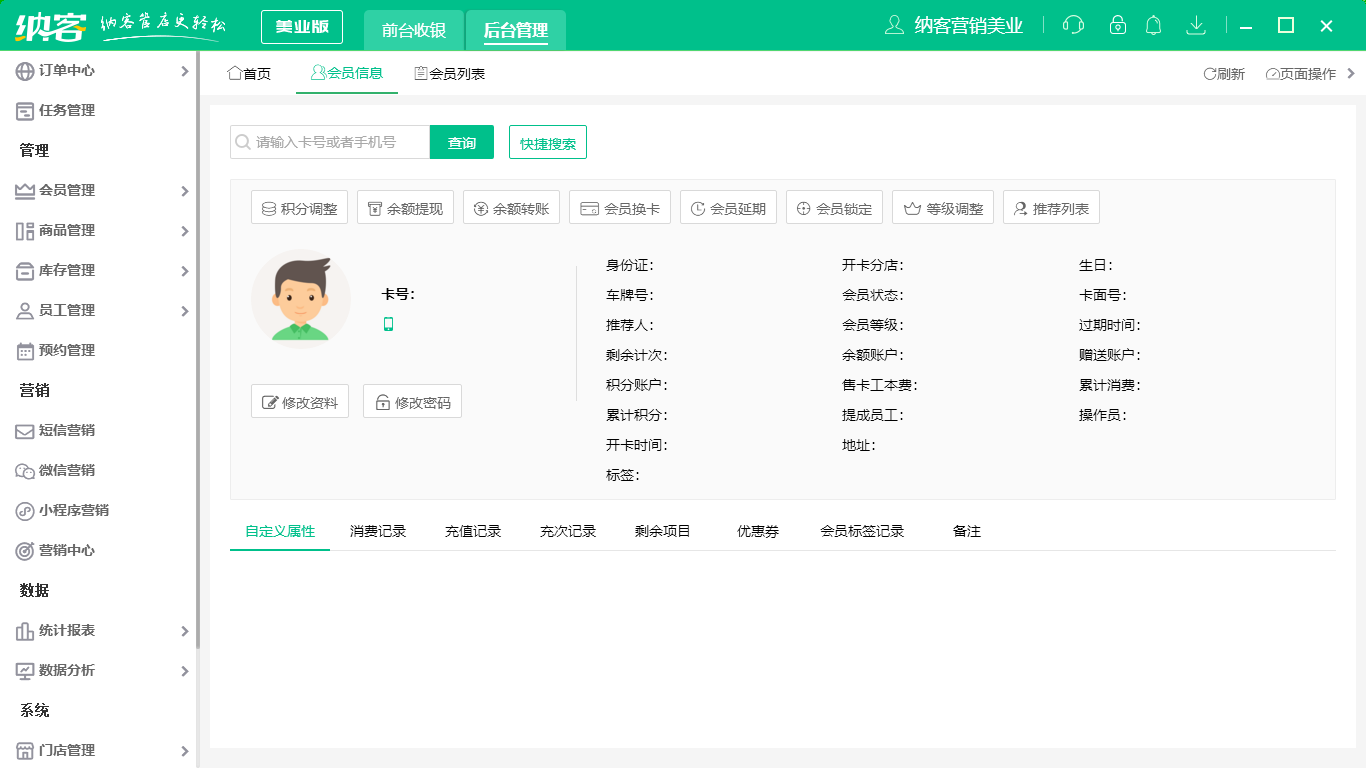
Task: Open 预约管理 in the sidebar
Action: pyautogui.click(x=67, y=350)
